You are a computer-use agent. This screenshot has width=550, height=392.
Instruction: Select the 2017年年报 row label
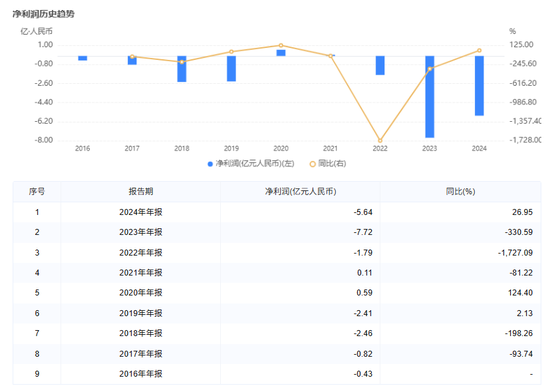coord(141,354)
